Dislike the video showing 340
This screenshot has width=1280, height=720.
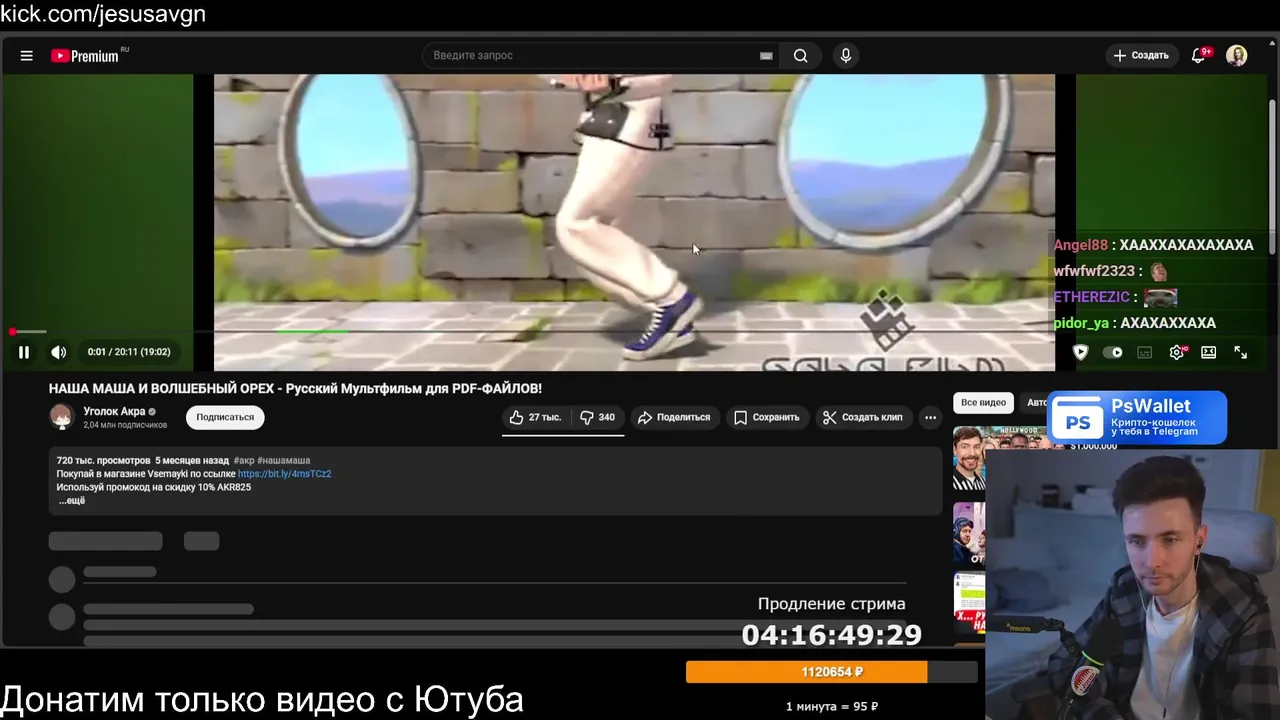[x=598, y=417]
